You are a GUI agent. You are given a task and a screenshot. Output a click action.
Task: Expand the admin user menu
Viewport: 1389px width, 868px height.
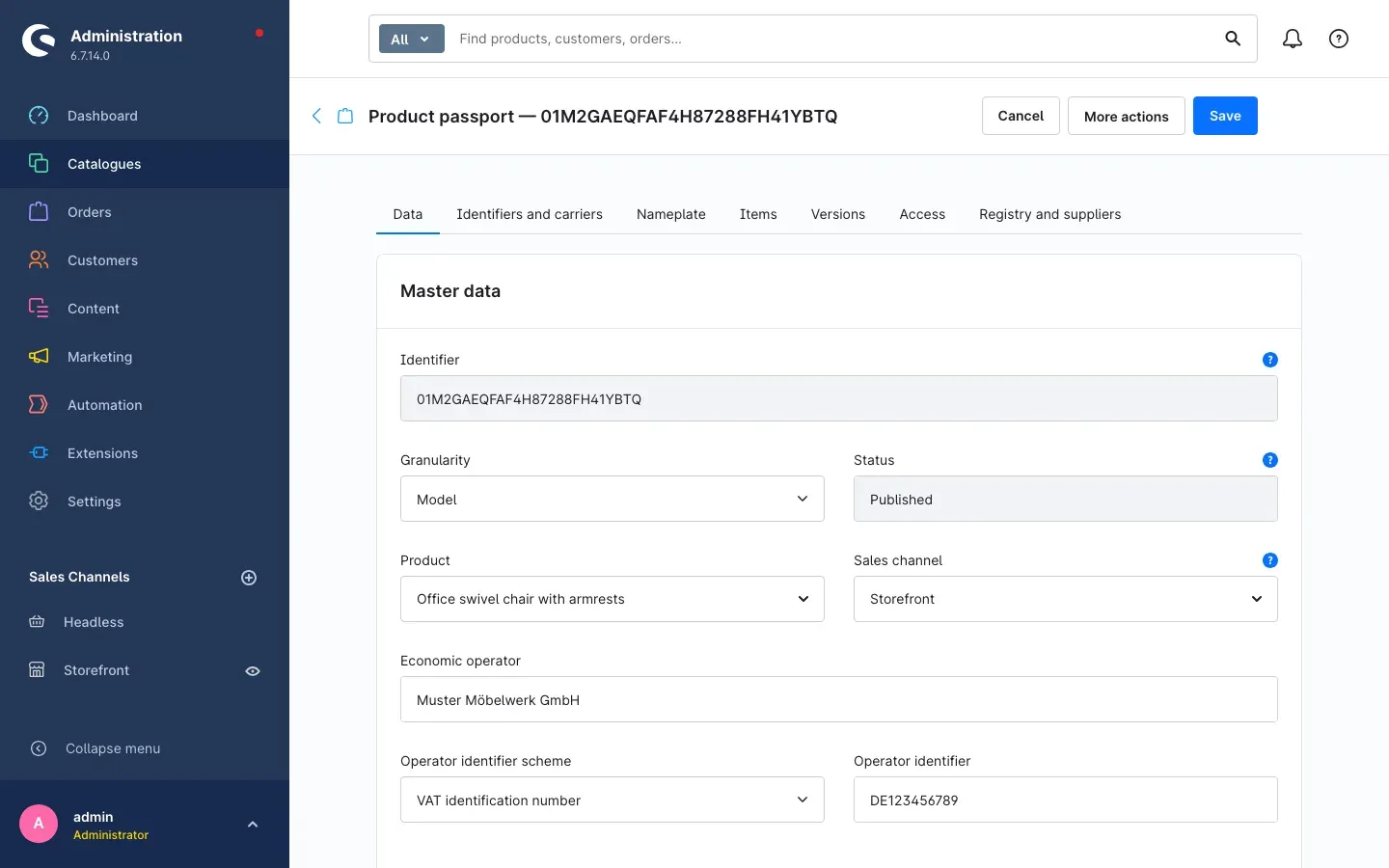[x=253, y=825]
